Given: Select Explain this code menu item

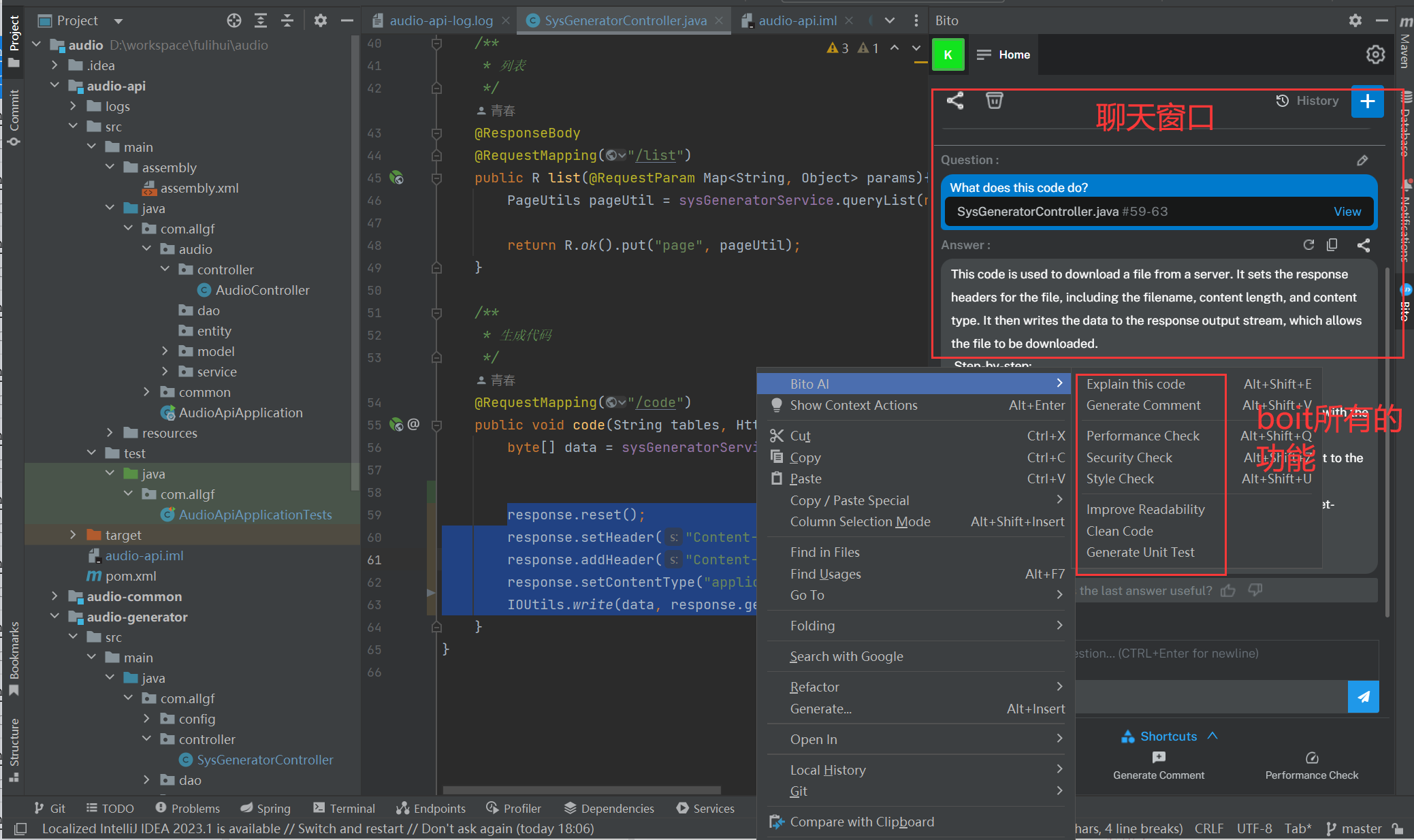Looking at the screenshot, I should point(1136,384).
